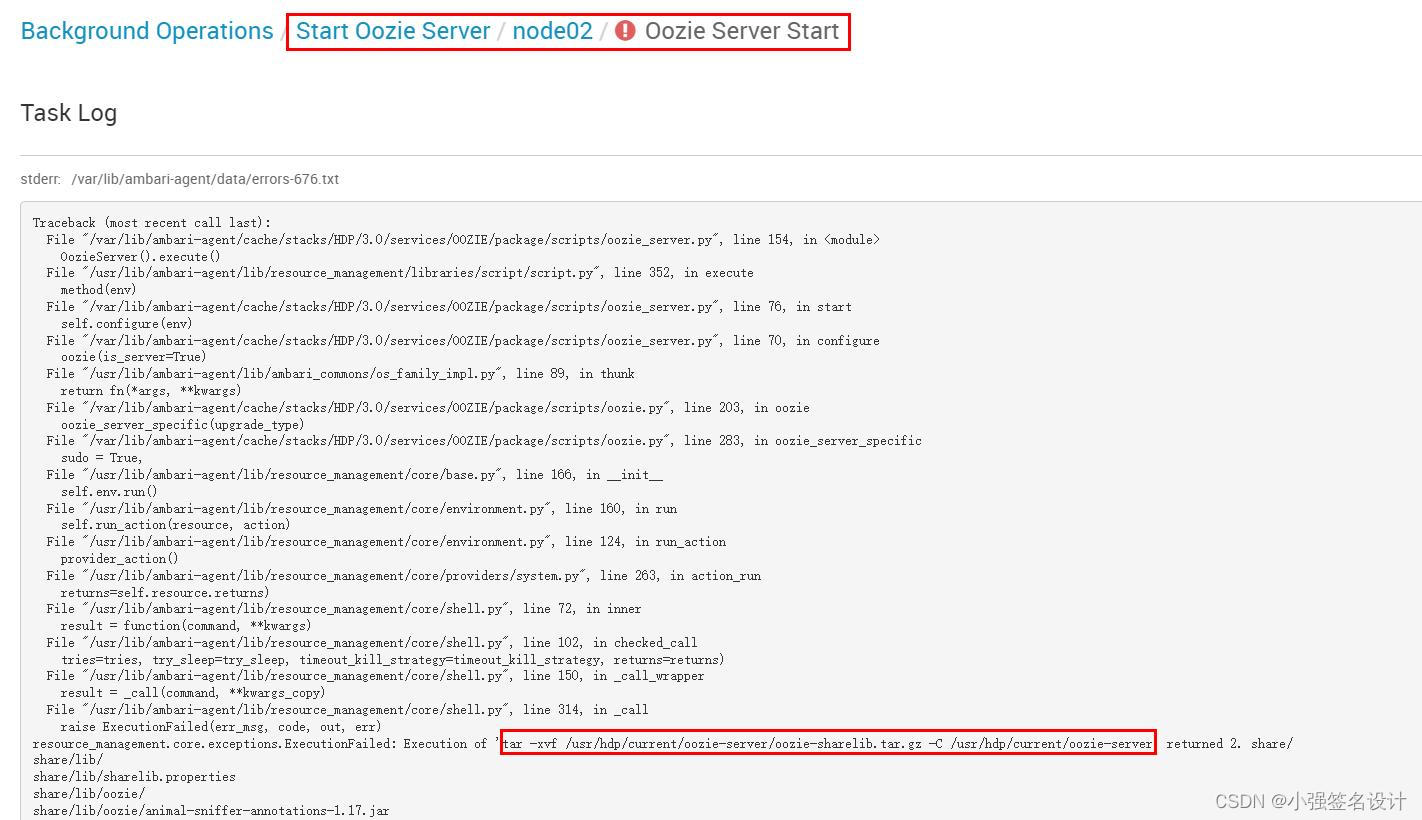Viewport: 1422px width, 820px height.
Task: Click the 'self.run_action(resource, action)' line
Action: point(175,525)
